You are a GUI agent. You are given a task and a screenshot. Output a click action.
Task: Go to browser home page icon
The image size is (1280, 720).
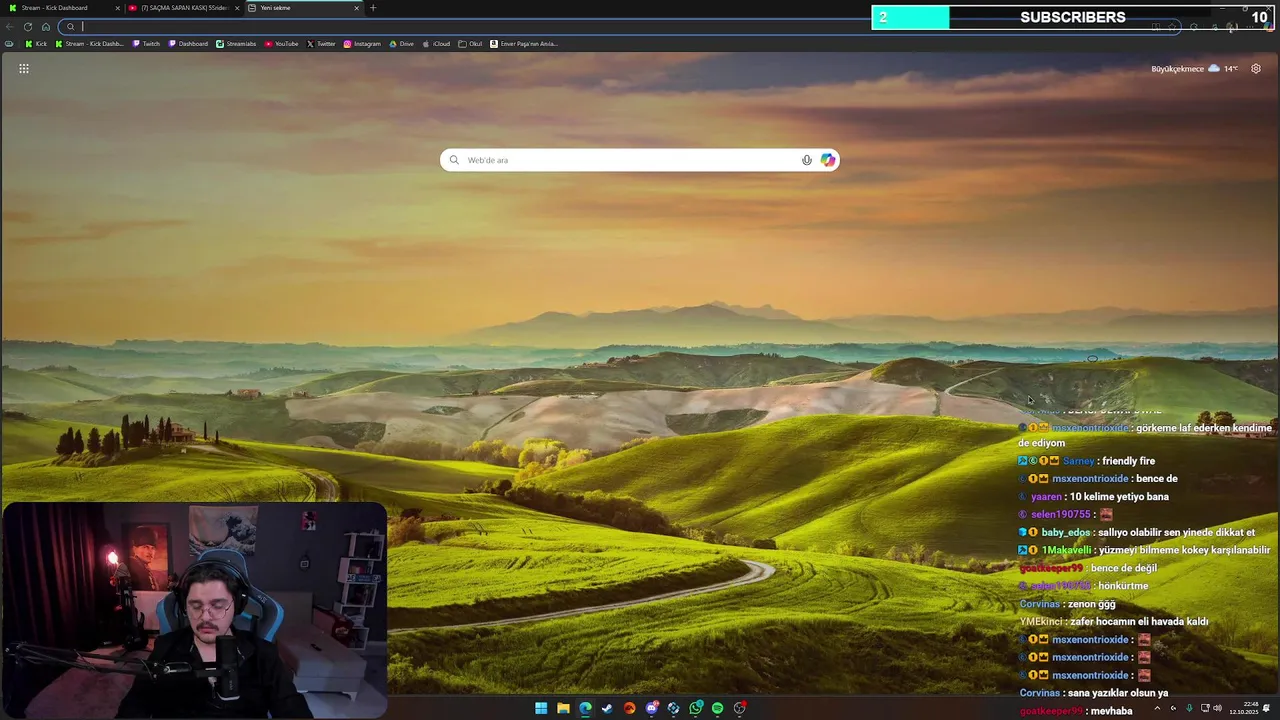tap(45, 27)
